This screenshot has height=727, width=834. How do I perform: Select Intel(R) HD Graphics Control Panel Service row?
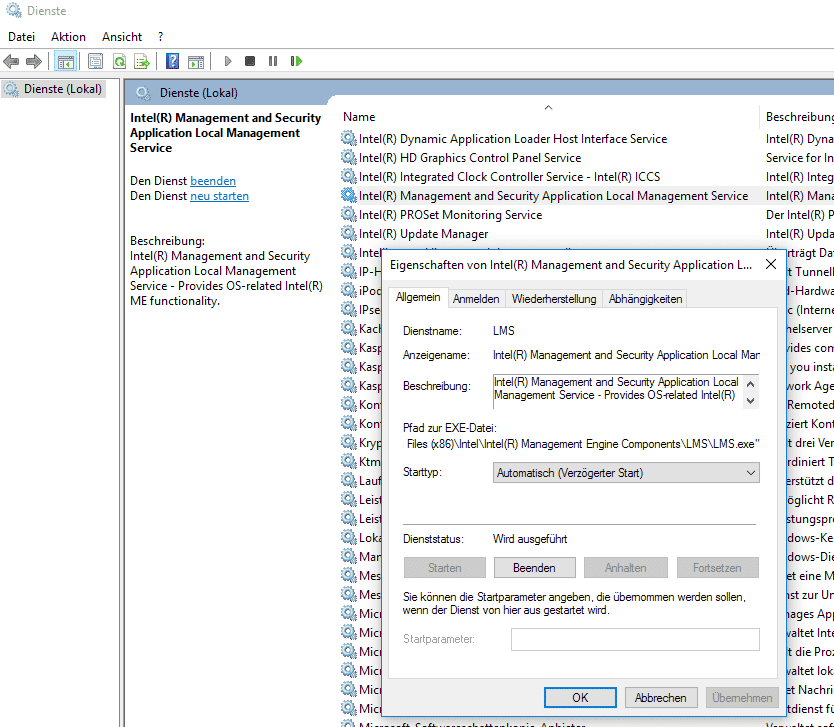click(x=470, y=158)
